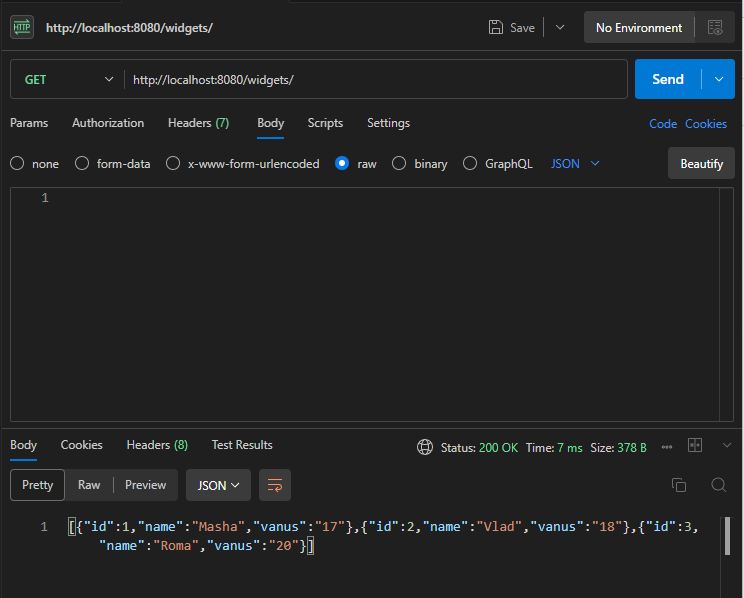
Task: Open the response format JSON dropdown
Action: pos(218,485)
